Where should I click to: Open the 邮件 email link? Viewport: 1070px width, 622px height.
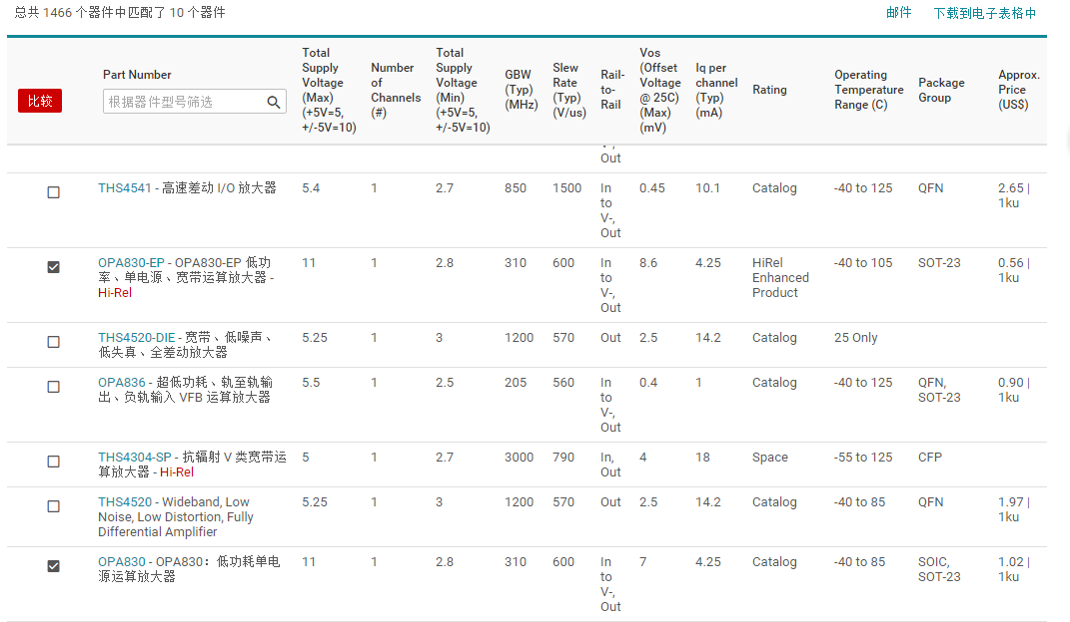coord(899,12)
